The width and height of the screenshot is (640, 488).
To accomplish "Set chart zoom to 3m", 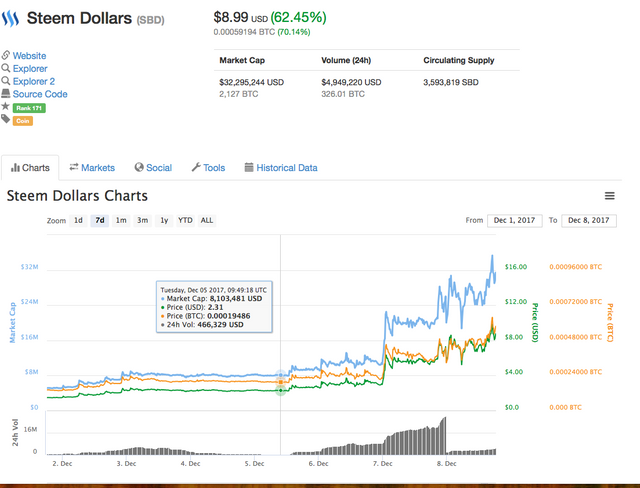I will [142, 220].
